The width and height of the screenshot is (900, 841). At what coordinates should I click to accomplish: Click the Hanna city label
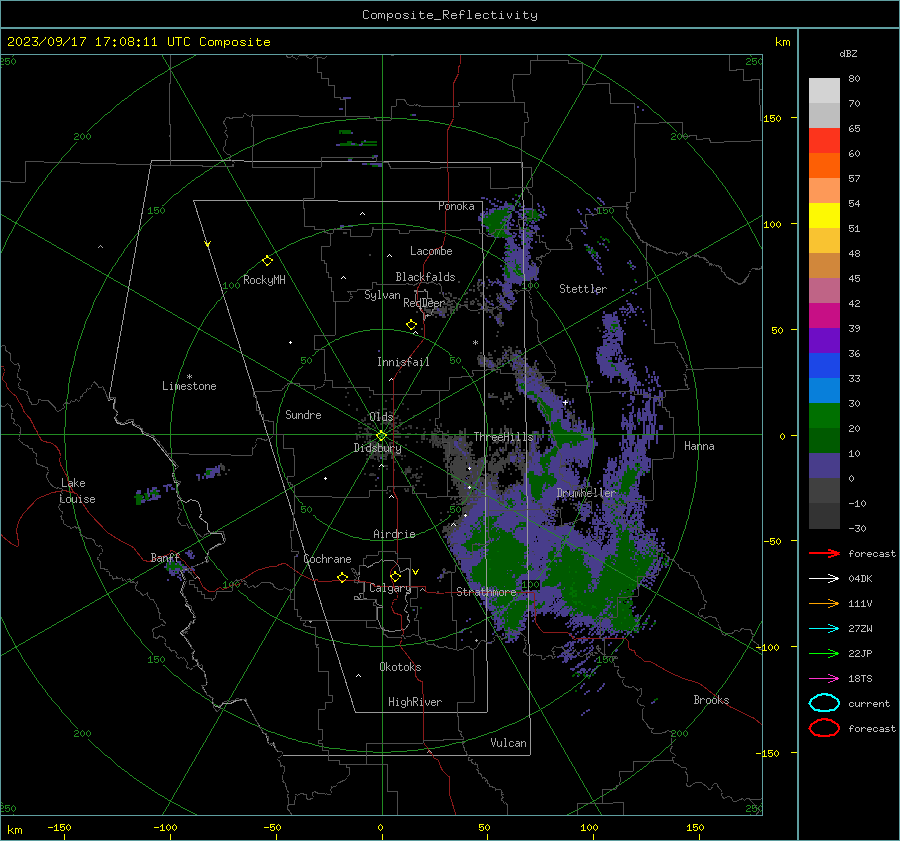point(699,446)
